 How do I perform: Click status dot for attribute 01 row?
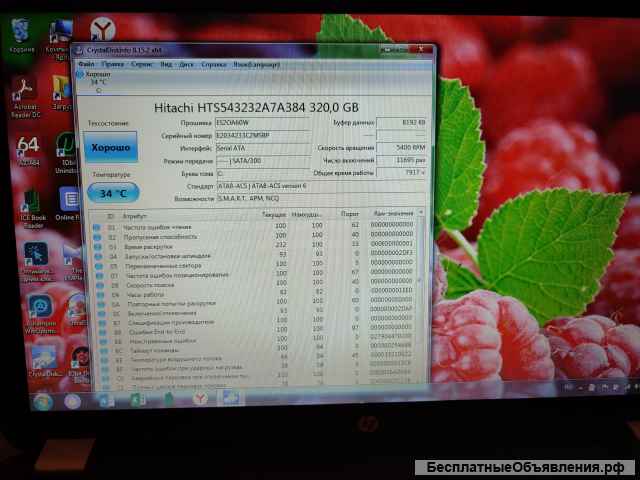[97, 227]
